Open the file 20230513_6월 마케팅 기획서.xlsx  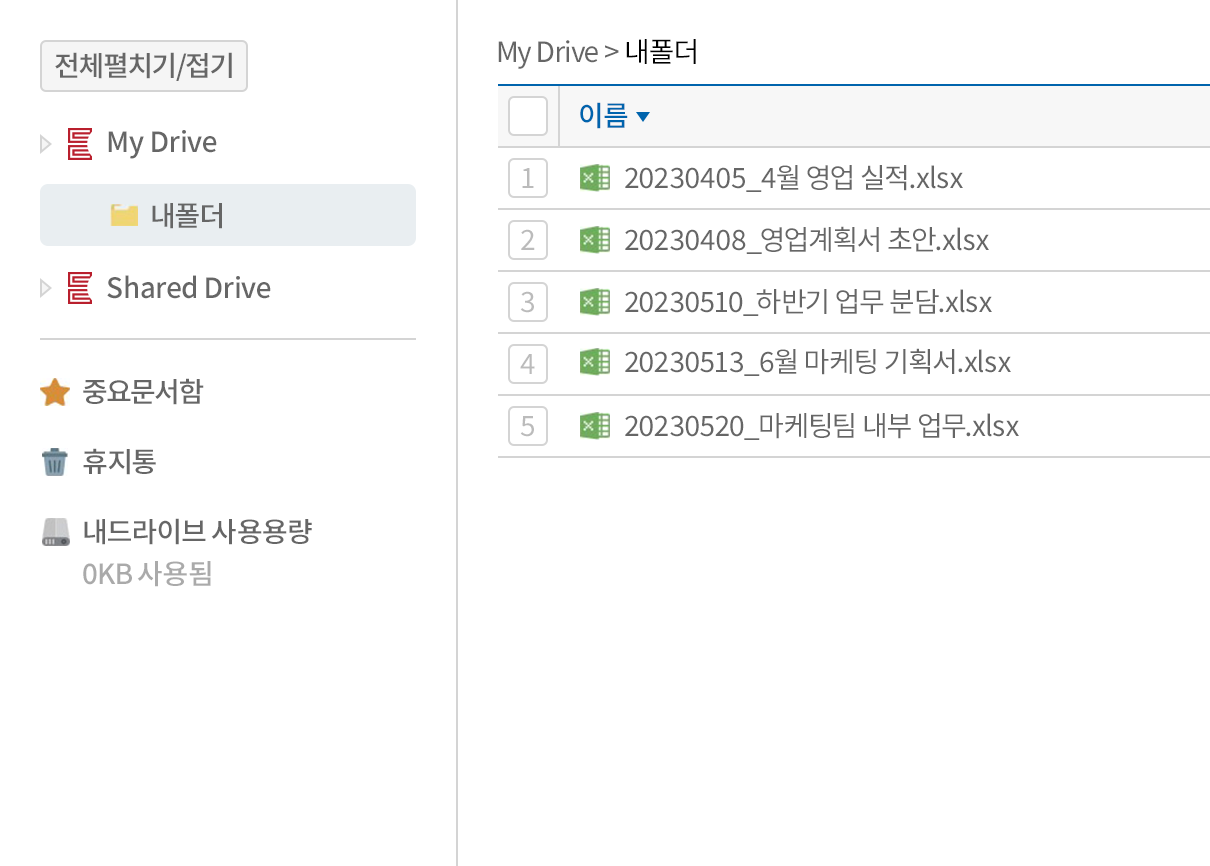click(x=817, y=363)
